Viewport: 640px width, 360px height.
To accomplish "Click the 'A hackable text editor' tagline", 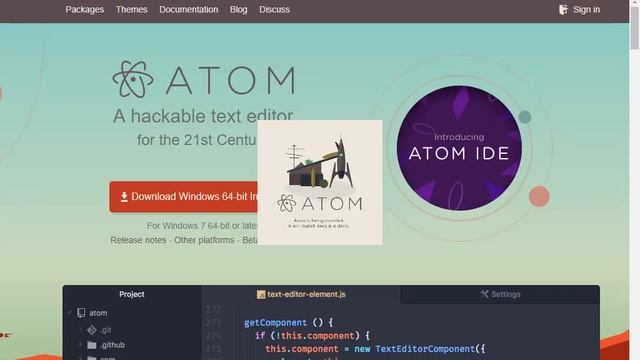I will [x=203, y=116].
